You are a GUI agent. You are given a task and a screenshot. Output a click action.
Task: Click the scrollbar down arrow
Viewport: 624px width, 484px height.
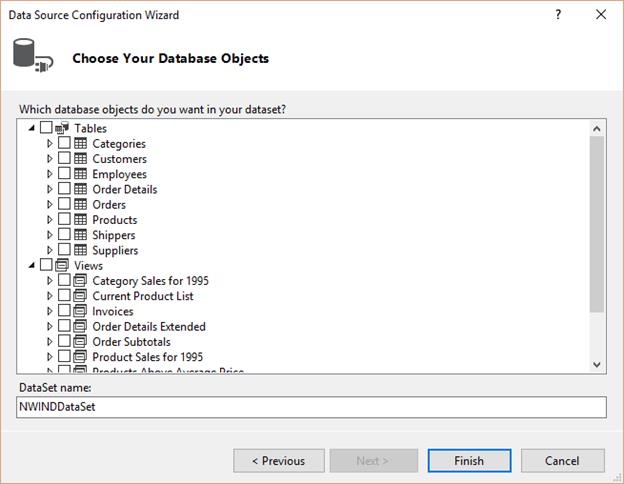point(597,364)
